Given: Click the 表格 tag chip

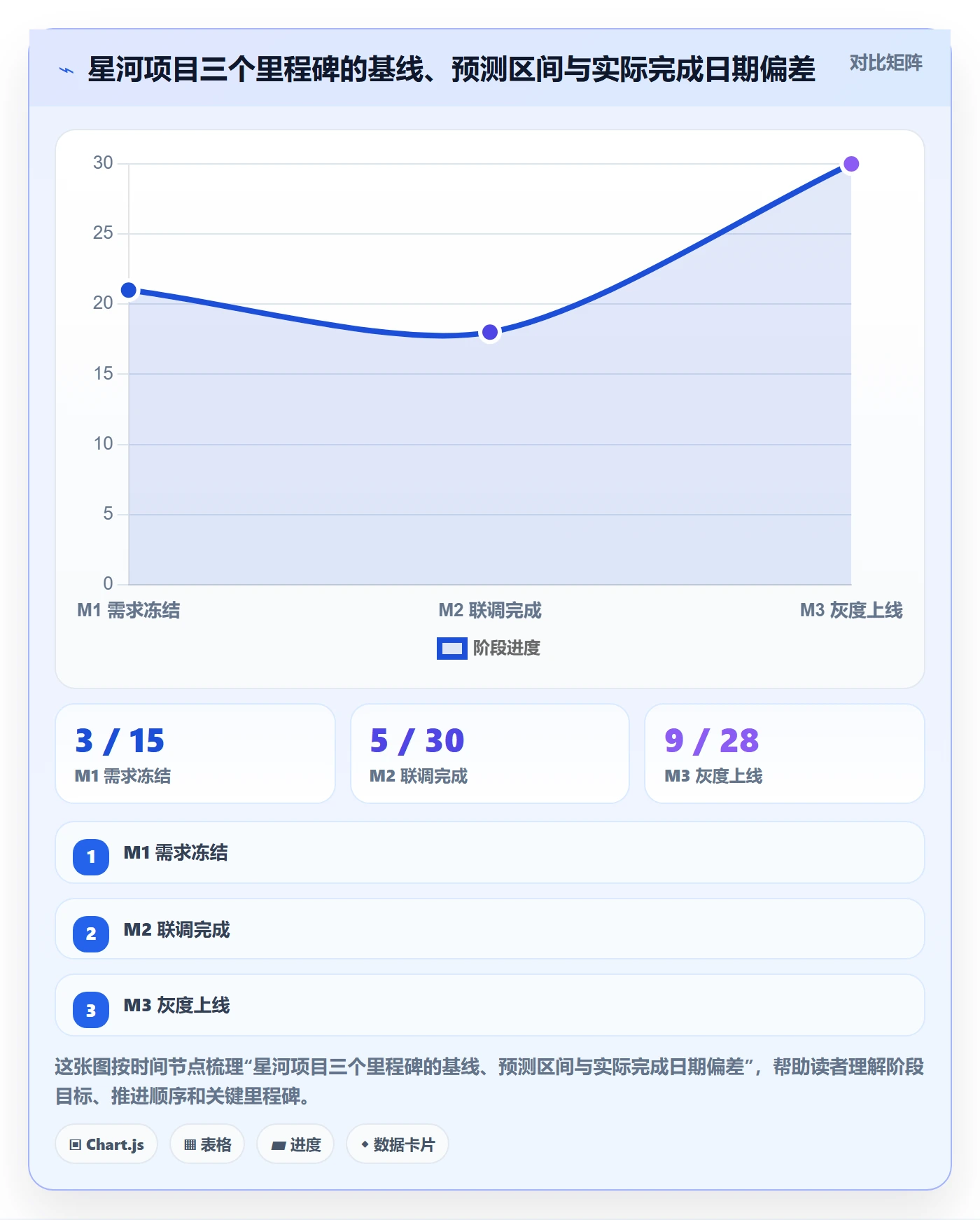Looking at the screenshot, I should click(207, 1144).
